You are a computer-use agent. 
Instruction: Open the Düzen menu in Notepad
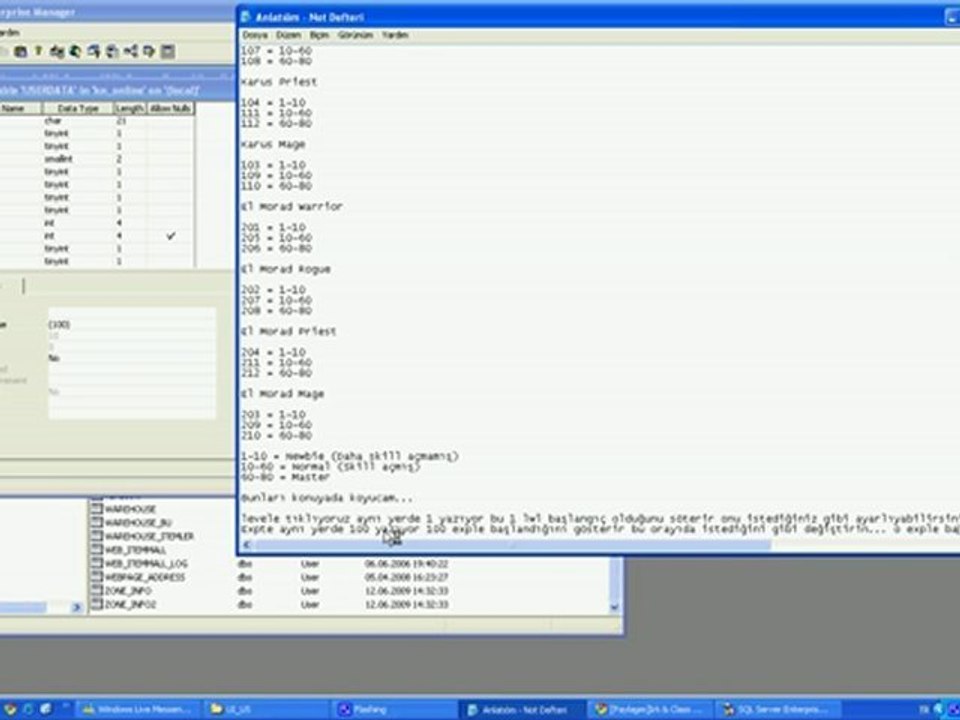coord(288,35)
